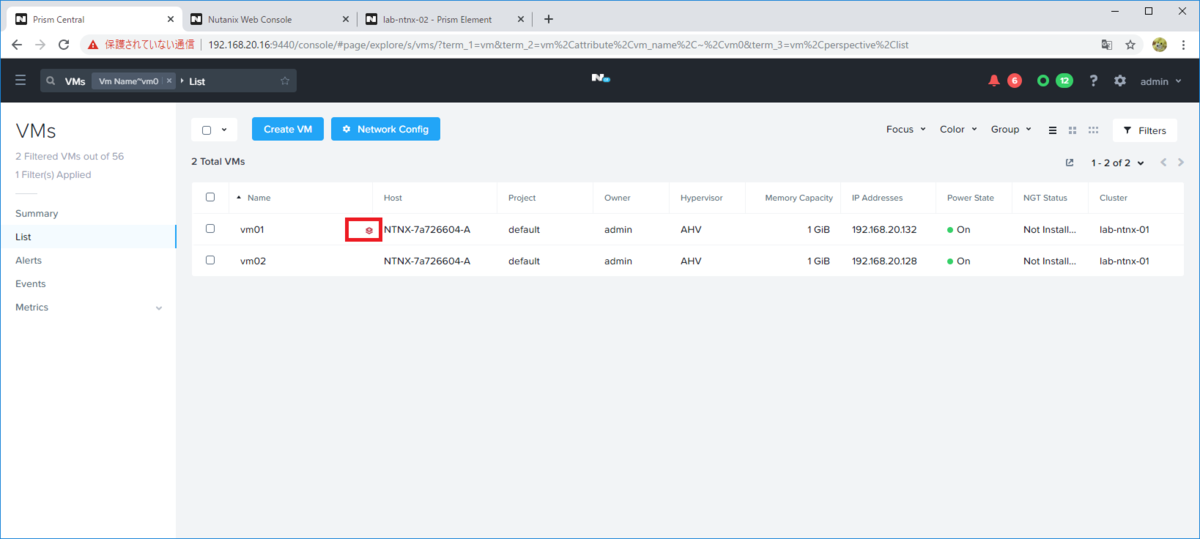Open Events in the sidebar

[30, 284]
